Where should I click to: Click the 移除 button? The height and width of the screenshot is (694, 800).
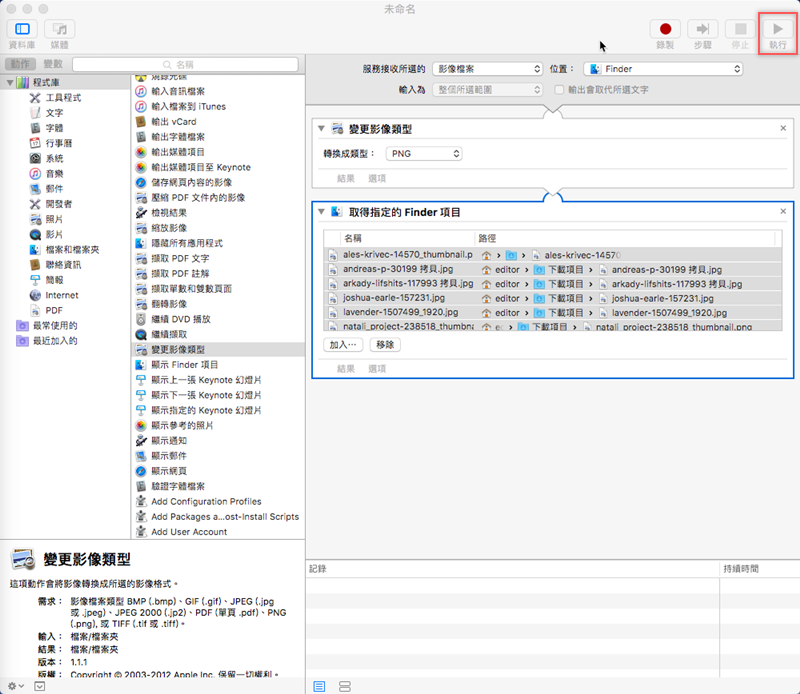385,344
